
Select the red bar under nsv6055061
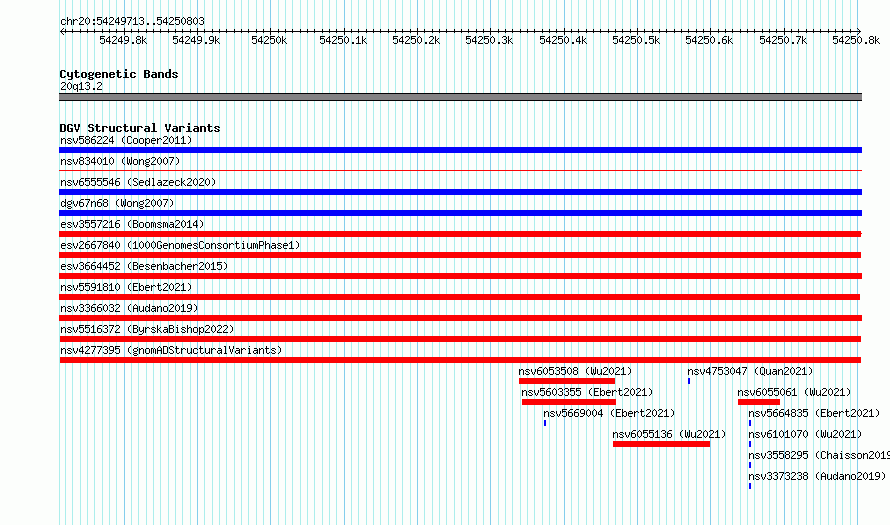[759, 402]
